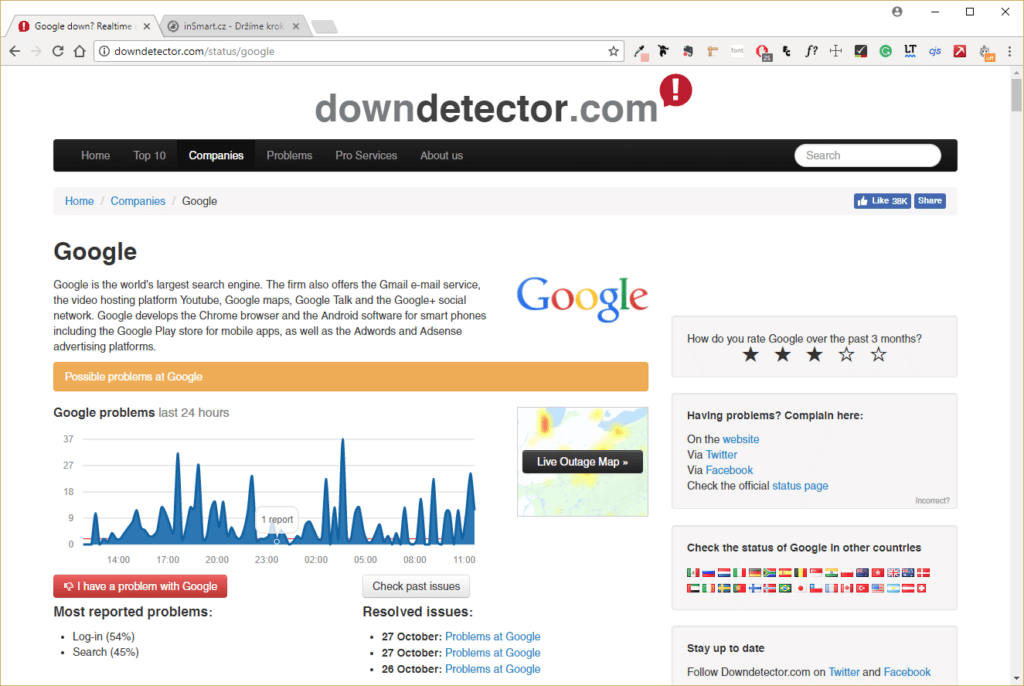
Task: Click the Facebook Like button
Action: click(x=881, y=201)
